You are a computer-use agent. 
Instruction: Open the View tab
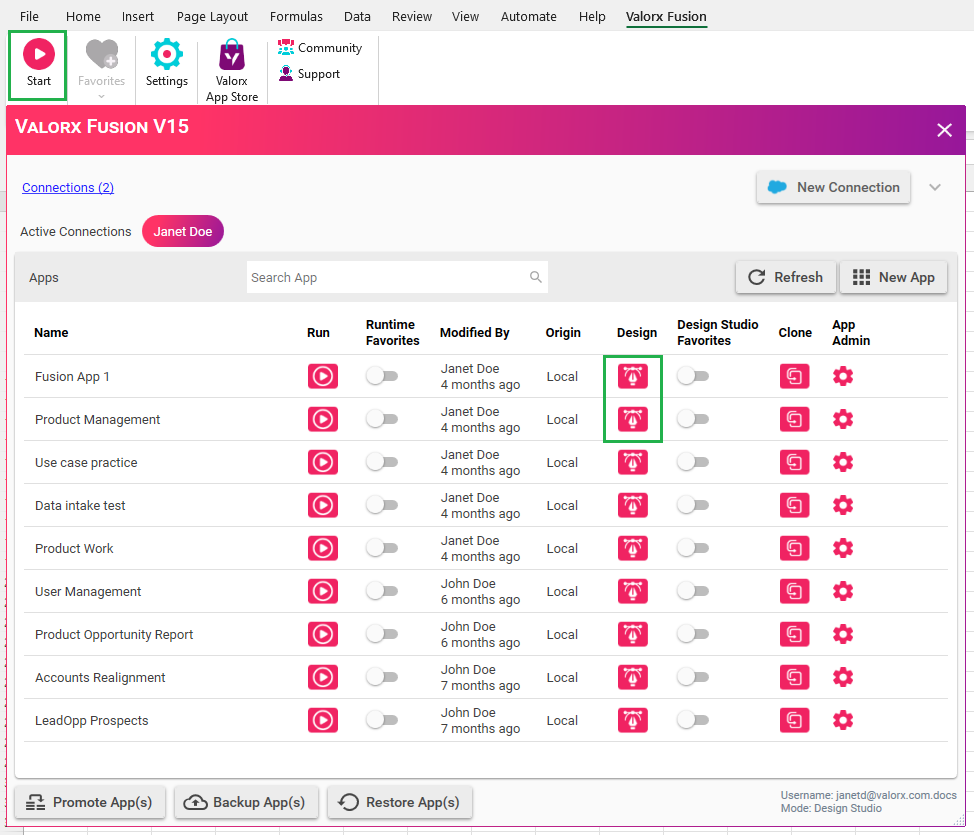(x=465, y=17)
